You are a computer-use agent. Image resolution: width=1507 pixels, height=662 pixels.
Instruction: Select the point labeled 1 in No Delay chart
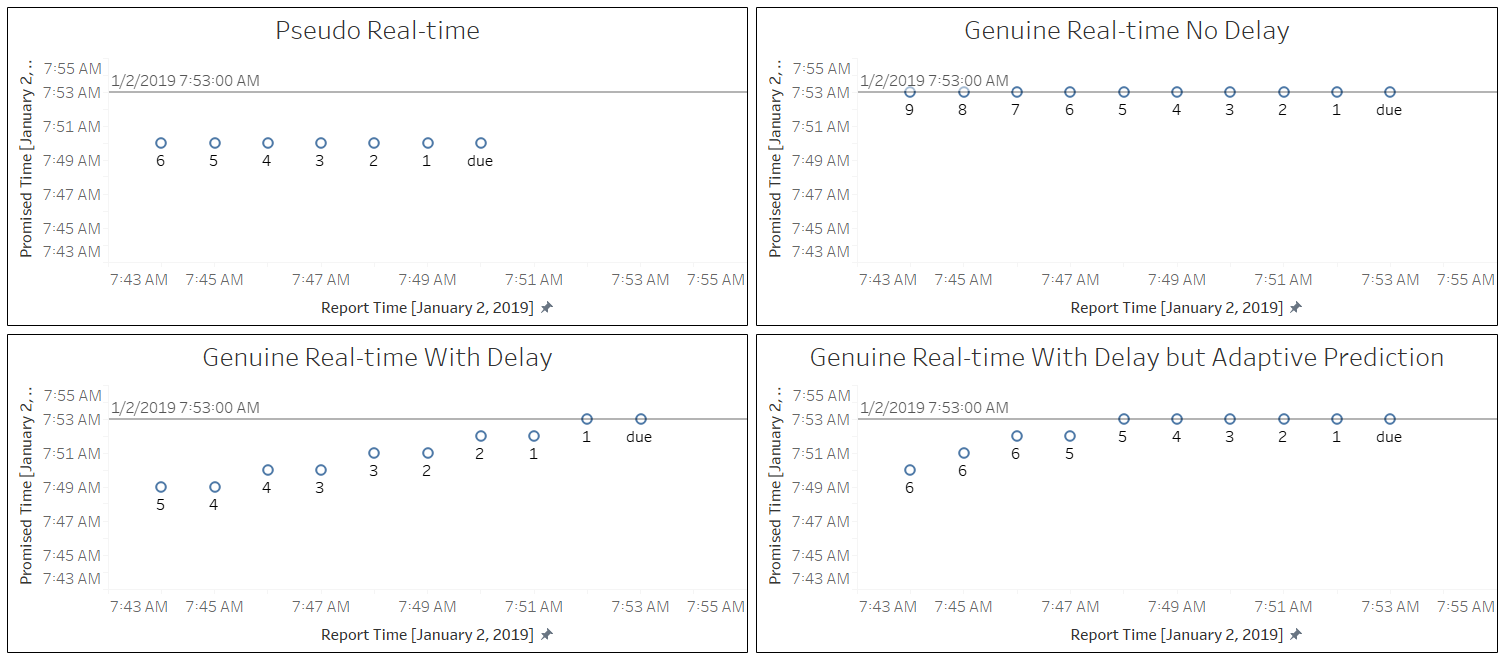pos(1337,92)
